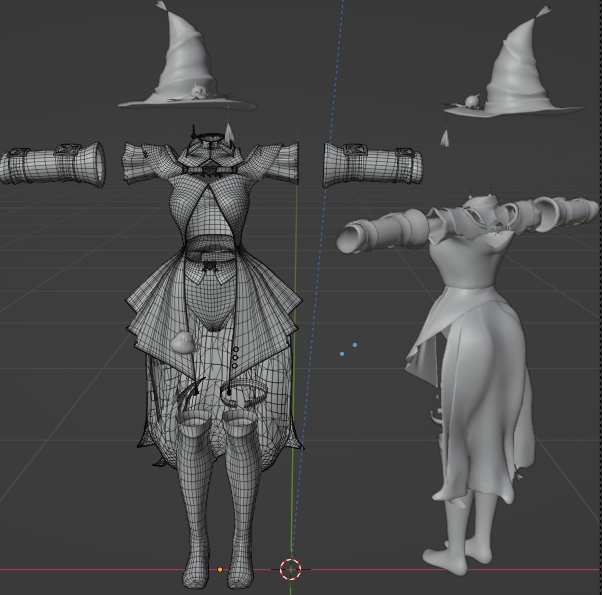Select the small lump on wireframe skirt
Image resolution: width=602 pixels, height=595 pixels.
click(185, 344)
